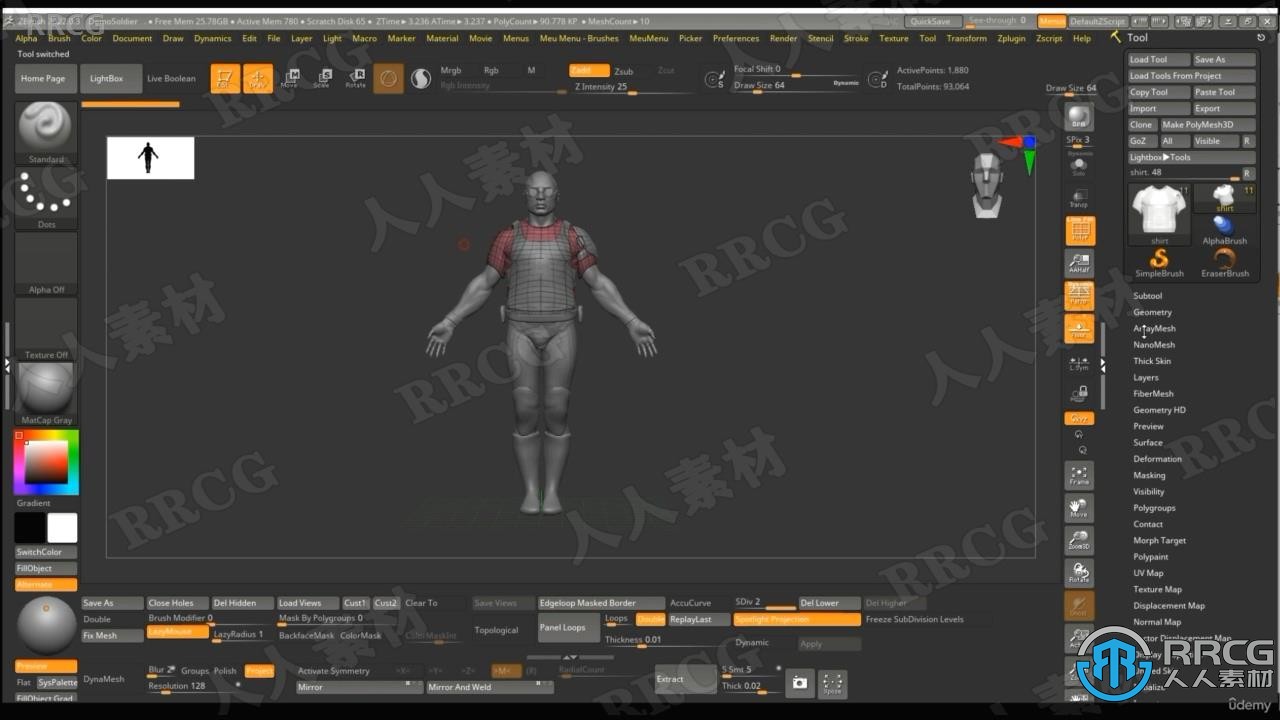
Task: Click the Frame view icon
Action: pyautogui.click(x=1079, y=475)
